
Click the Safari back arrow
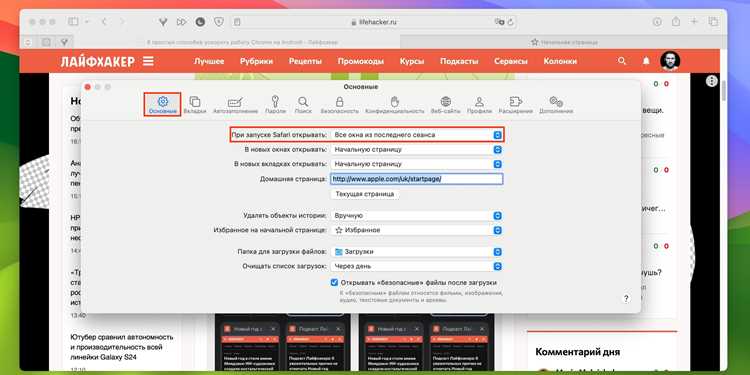point(104,22)
